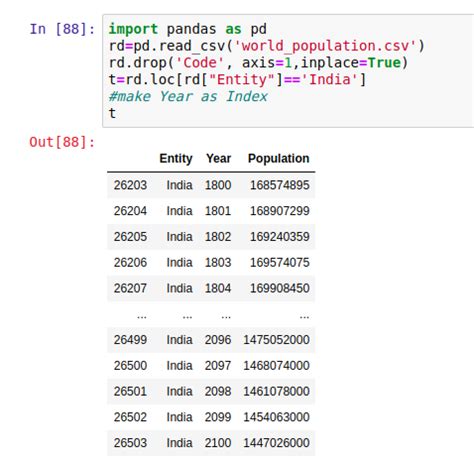Click the India cell in row 26203
The height and width of the screenshot is (460, 474).
pos(179,185)
